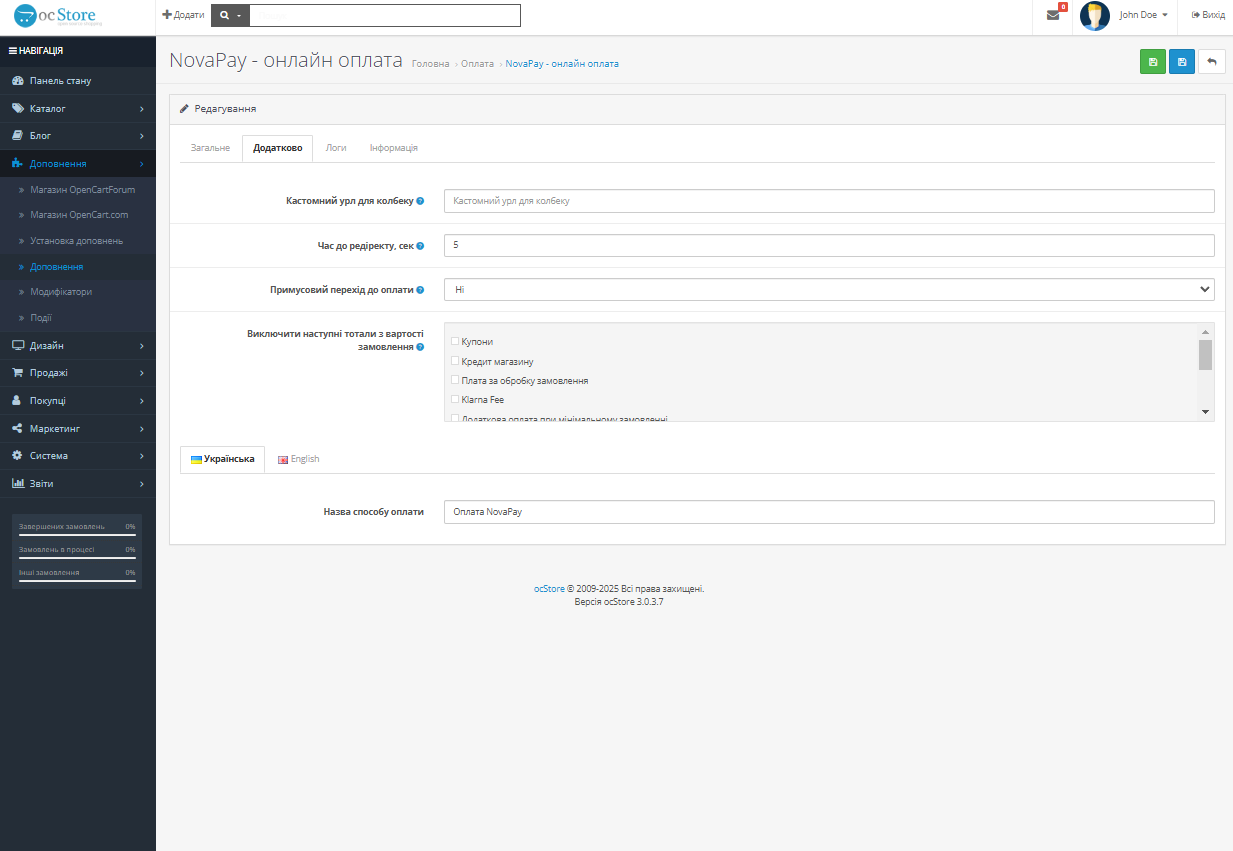Click totals list scroll-down arrow
Image resolution: width=1233 pixels, height=851 pixels.
point(1205,412)
